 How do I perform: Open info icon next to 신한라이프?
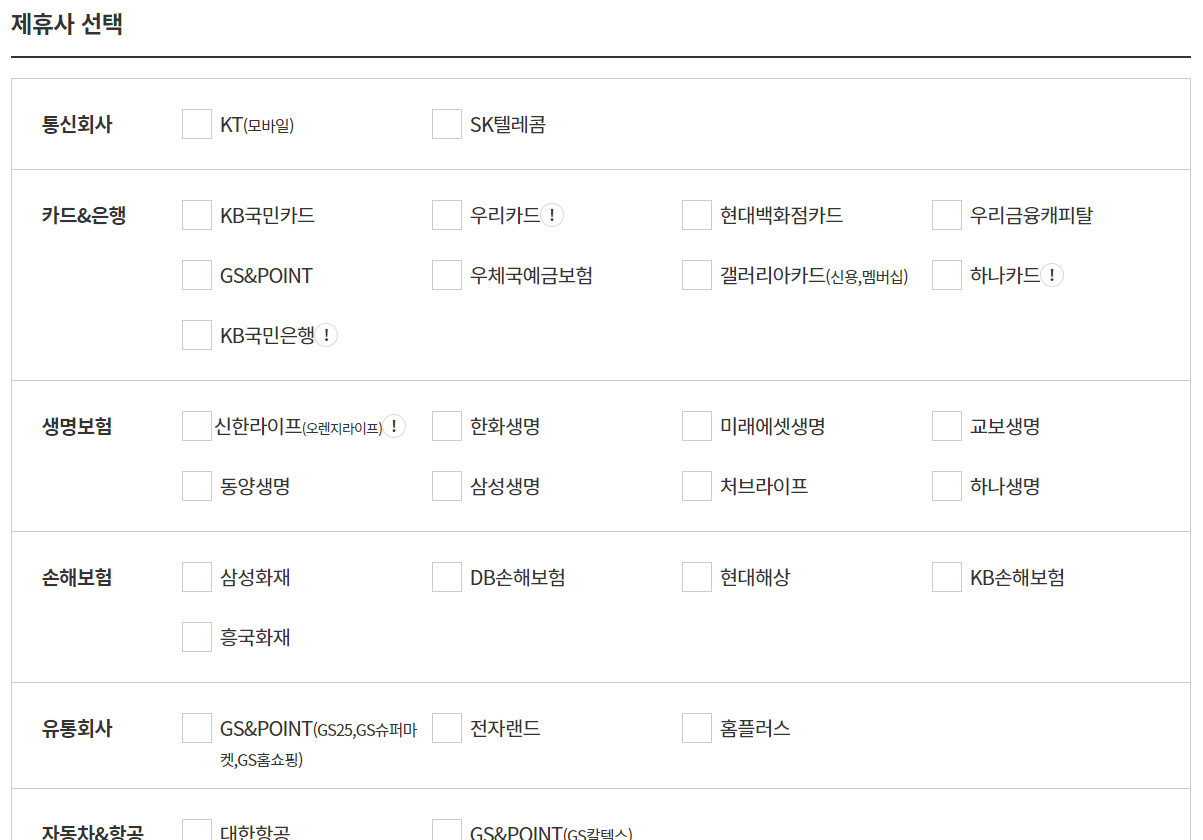point(395,426)
